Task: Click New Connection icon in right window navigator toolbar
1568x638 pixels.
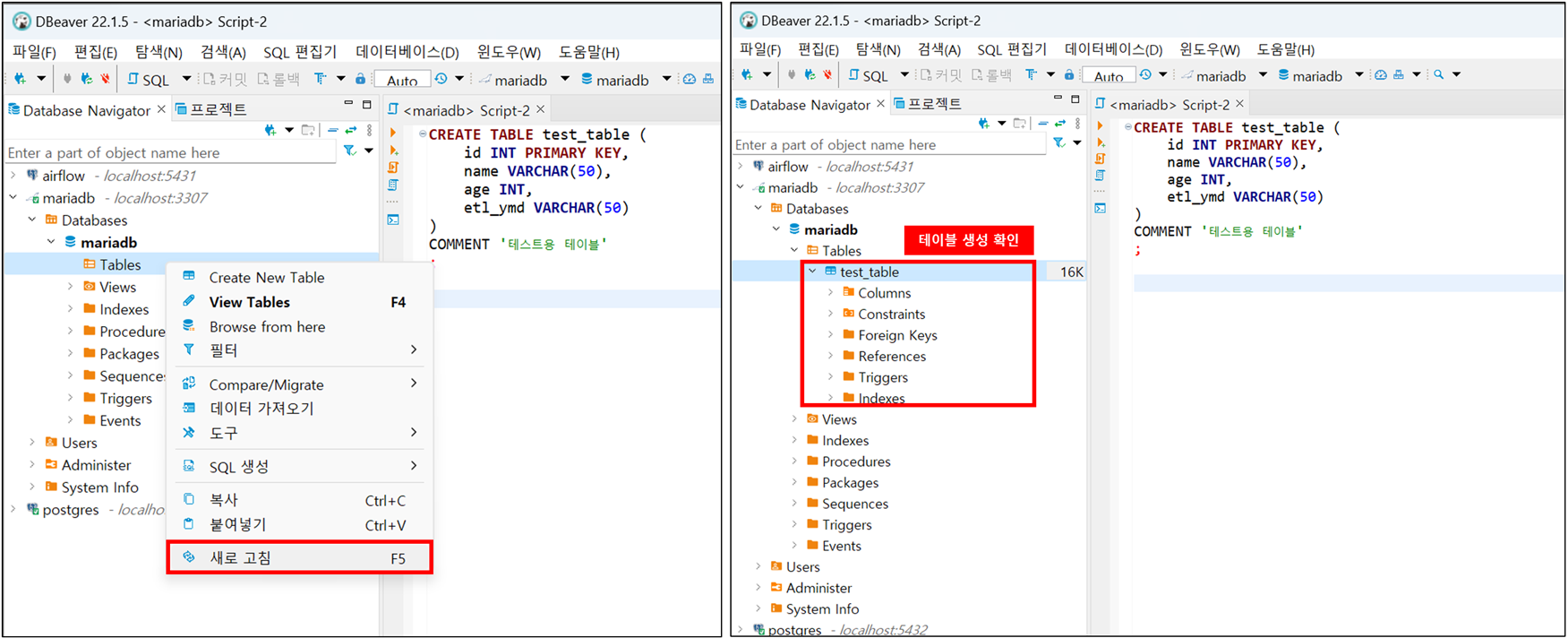Action: click(984, 124)
